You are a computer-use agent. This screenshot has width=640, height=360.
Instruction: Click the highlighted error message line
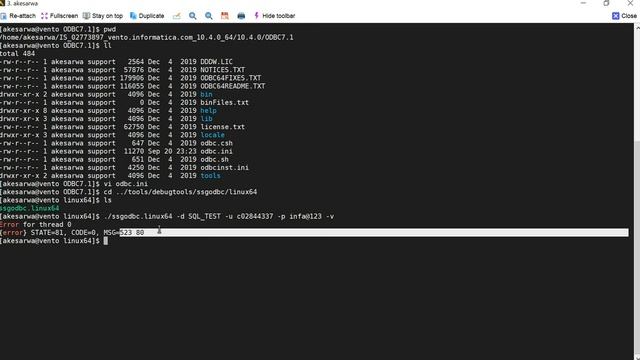tap(314, 233)
